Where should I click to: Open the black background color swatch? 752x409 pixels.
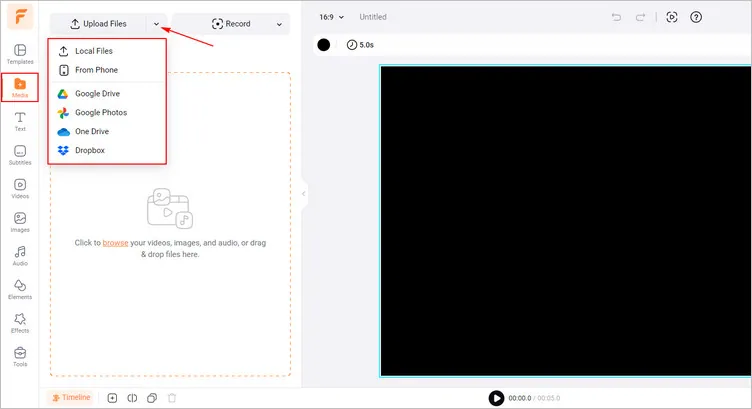pos(324,45)
